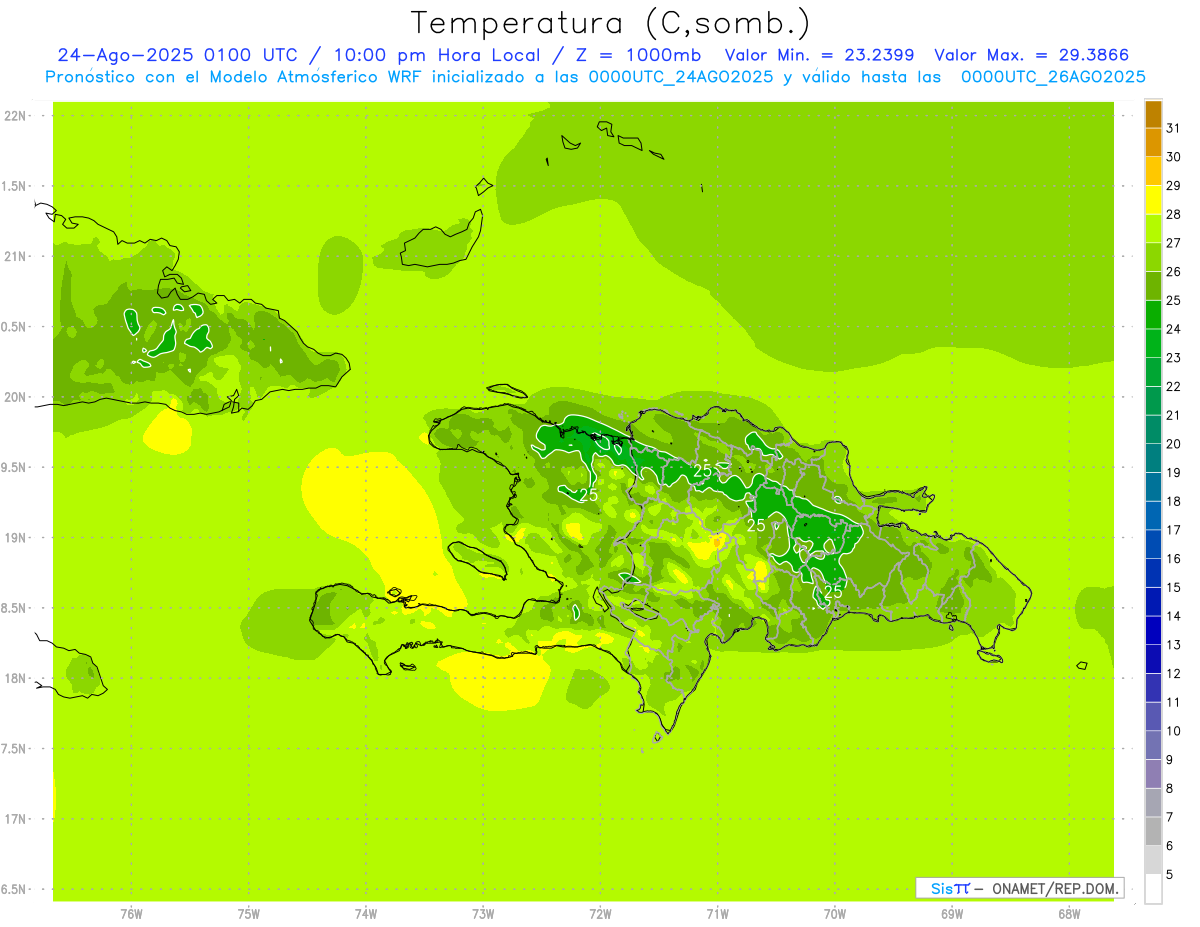Pick the dark orange legend band above 31
The width and height of the screenshot is (1200, 927).
click(x=1153, y=114)
